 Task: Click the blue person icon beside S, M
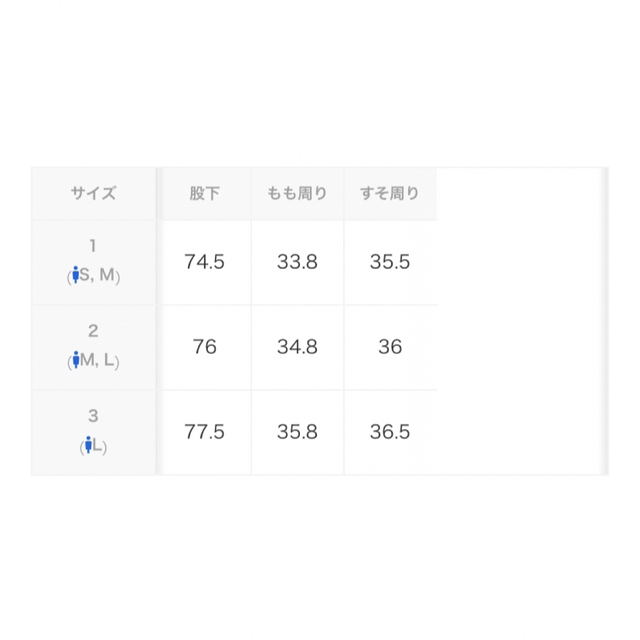click(76, 275)
